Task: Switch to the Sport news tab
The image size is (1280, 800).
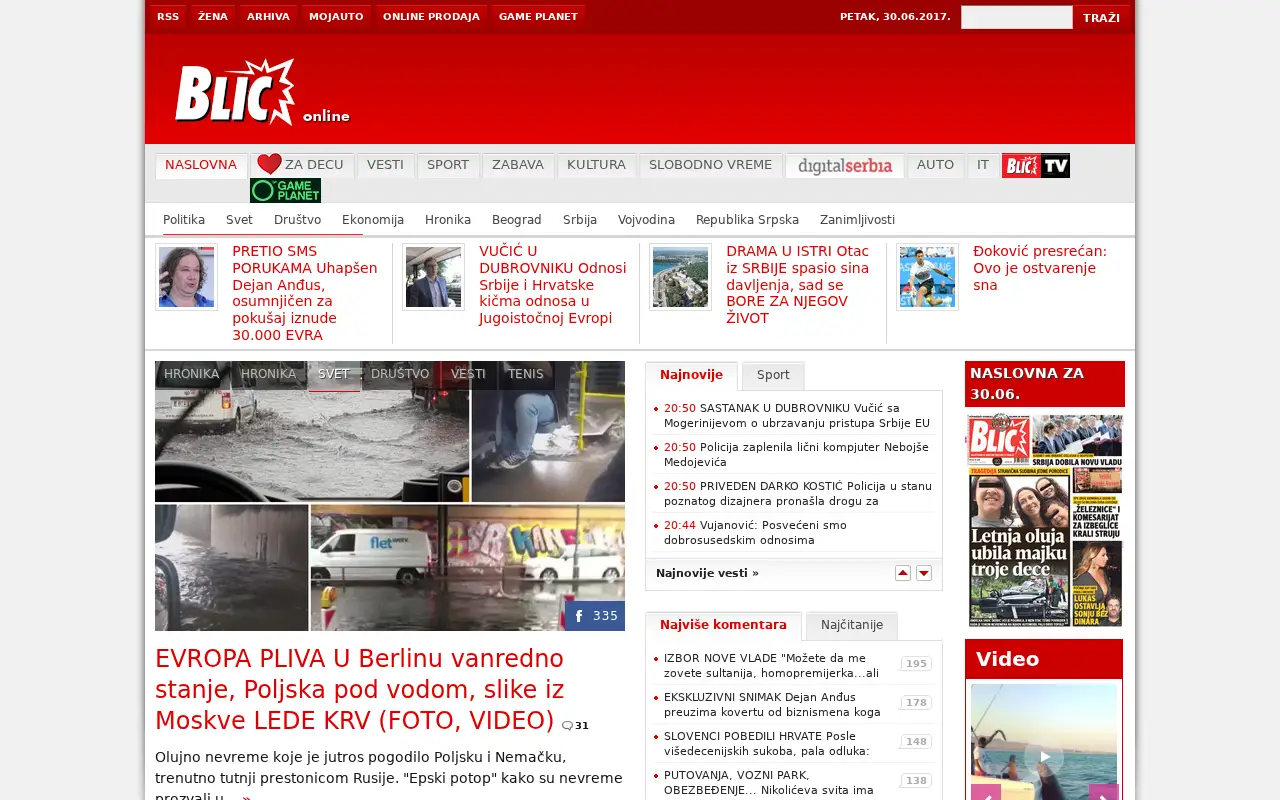Action: click(773, 375)
